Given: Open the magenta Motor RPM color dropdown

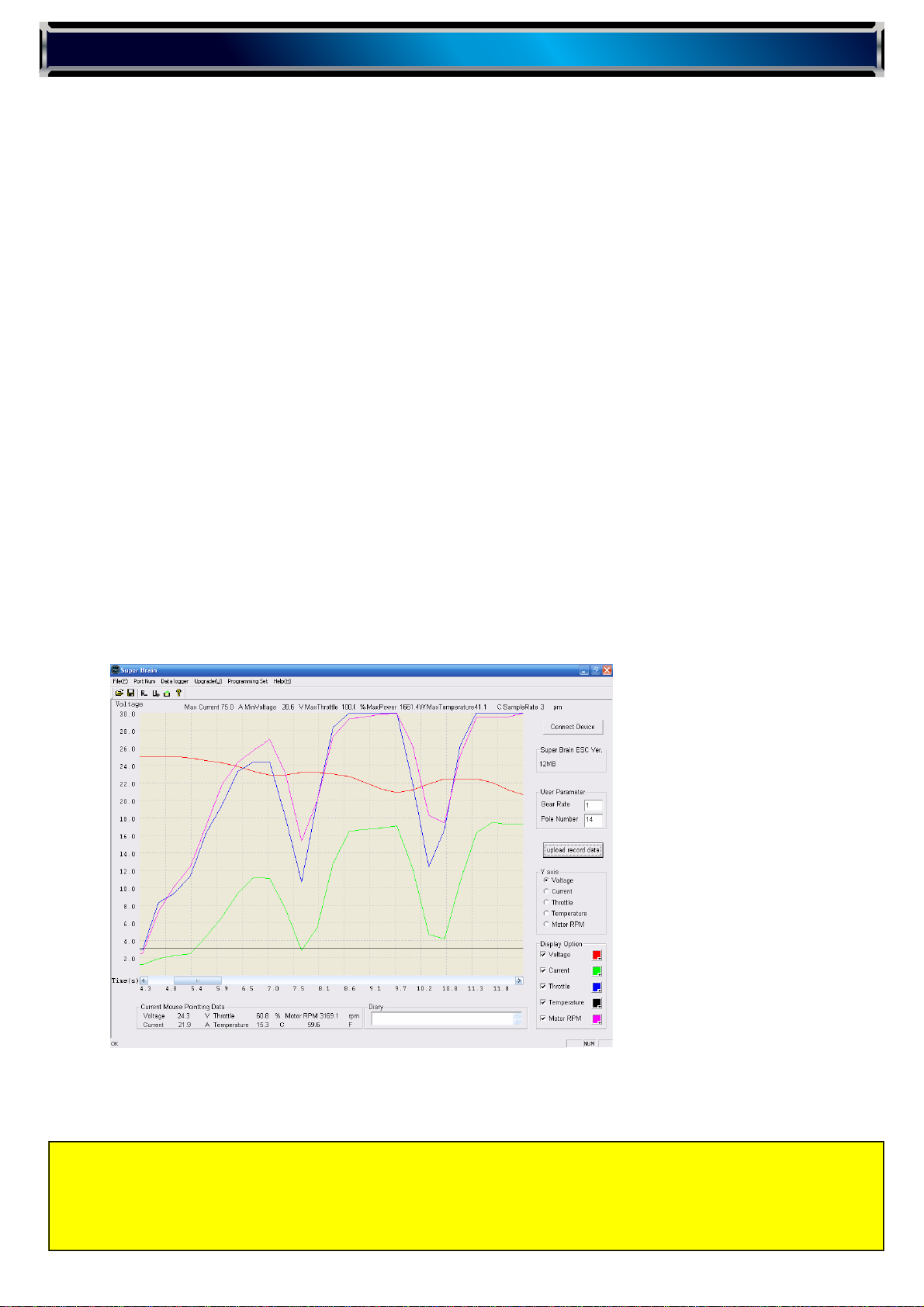Looking at the screenshot, I should 597,1019.
